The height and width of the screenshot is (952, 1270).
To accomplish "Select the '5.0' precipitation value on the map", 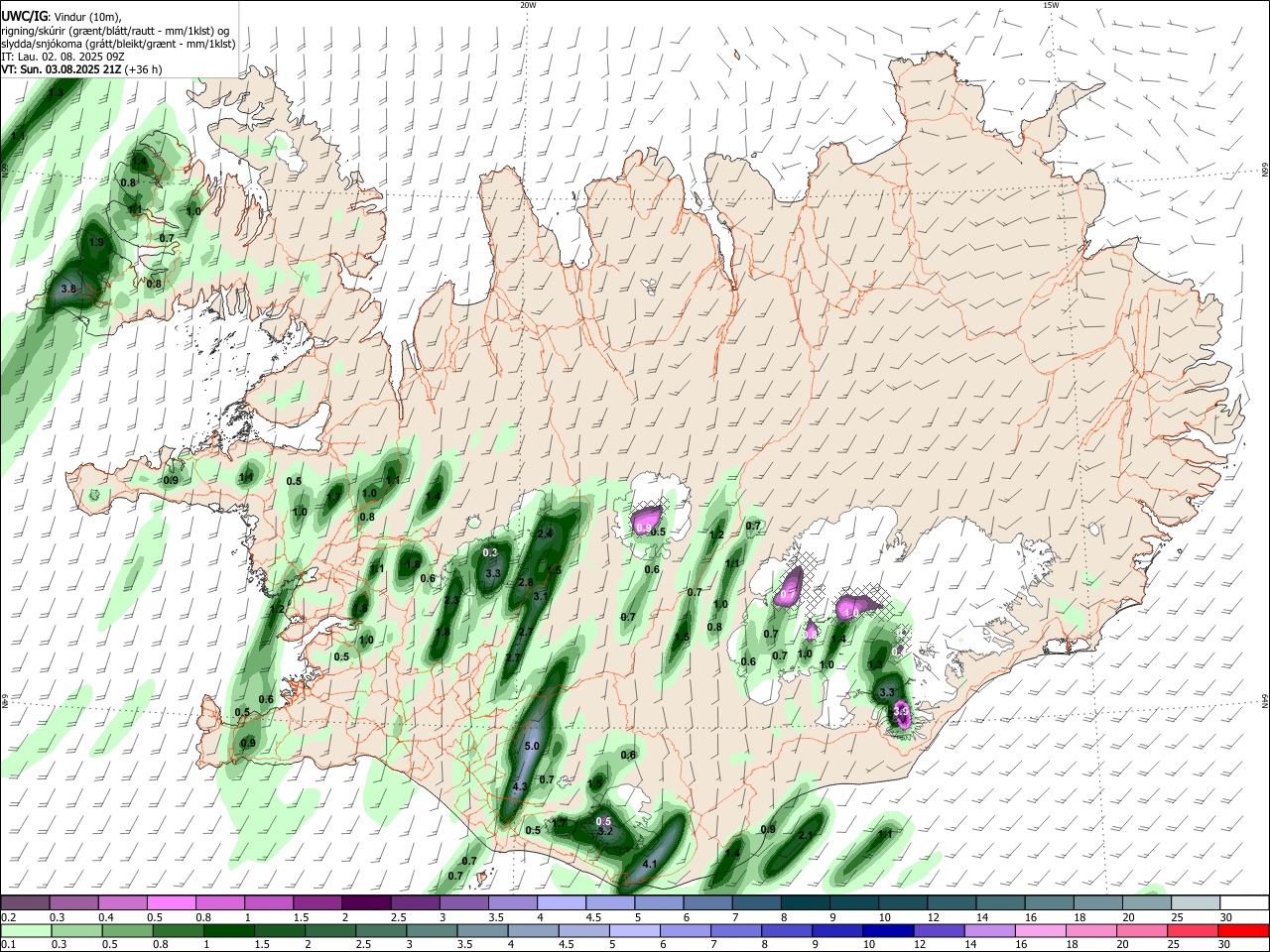I will point(531,746).
